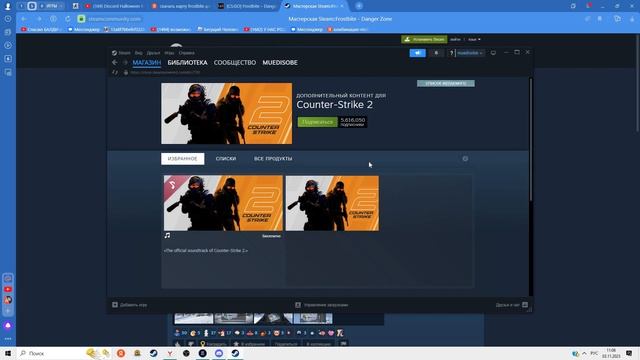Viewport: 640px width, 360px height.
Task: Go forward in Steam client navigation
Action: point(125,62)
